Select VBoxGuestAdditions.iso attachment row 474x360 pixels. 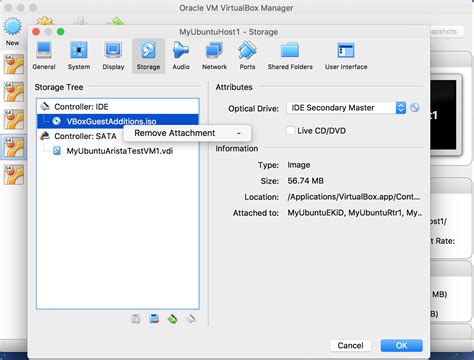(x=118, y=121)
